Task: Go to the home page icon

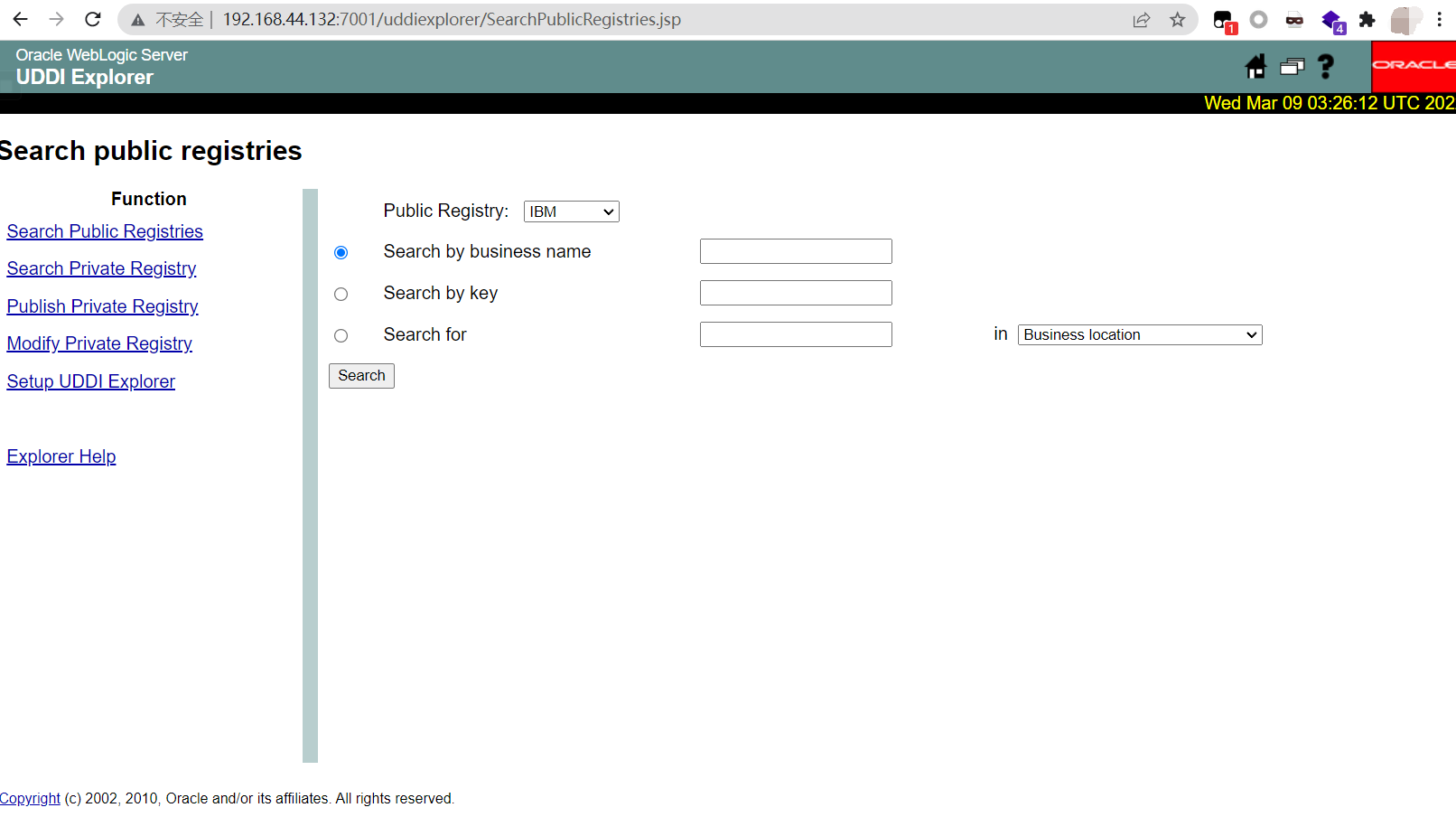Action: [1255, 66]
